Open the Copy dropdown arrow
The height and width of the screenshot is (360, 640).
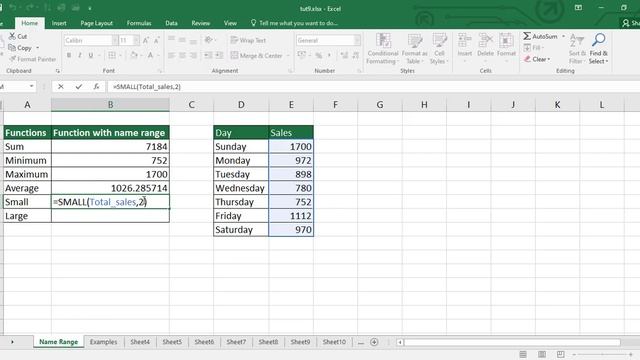coord(38,48)
